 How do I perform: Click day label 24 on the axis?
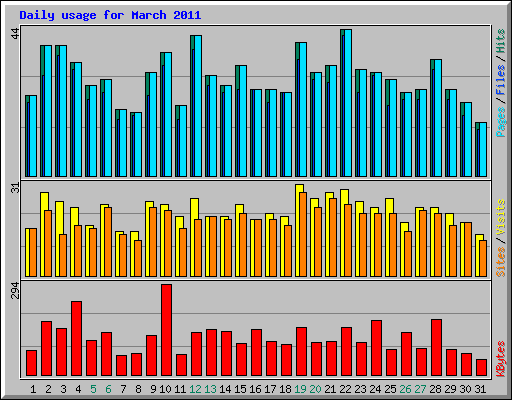pos(375,389)
